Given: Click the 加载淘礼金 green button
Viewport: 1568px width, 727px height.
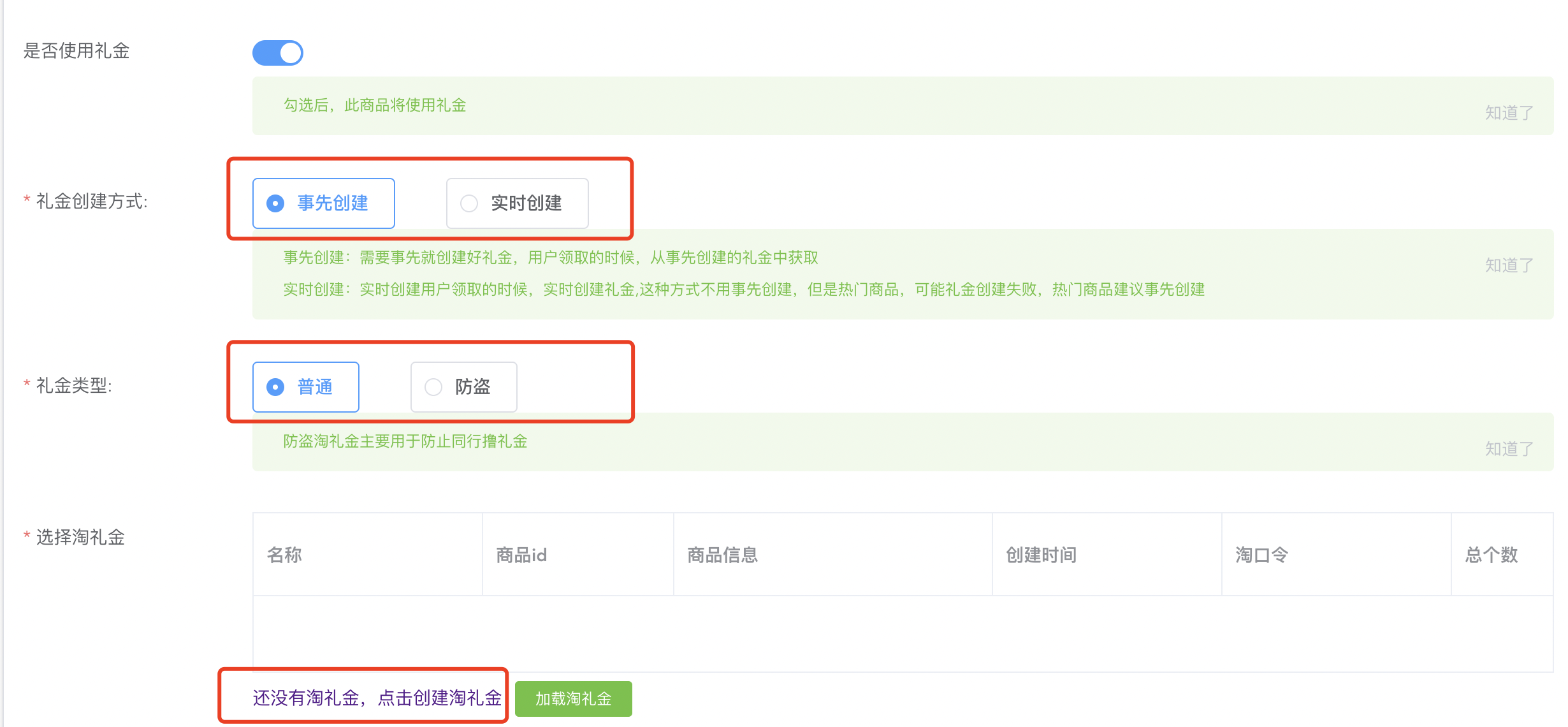Looking at the screenshot, I should tap(573, 699).
